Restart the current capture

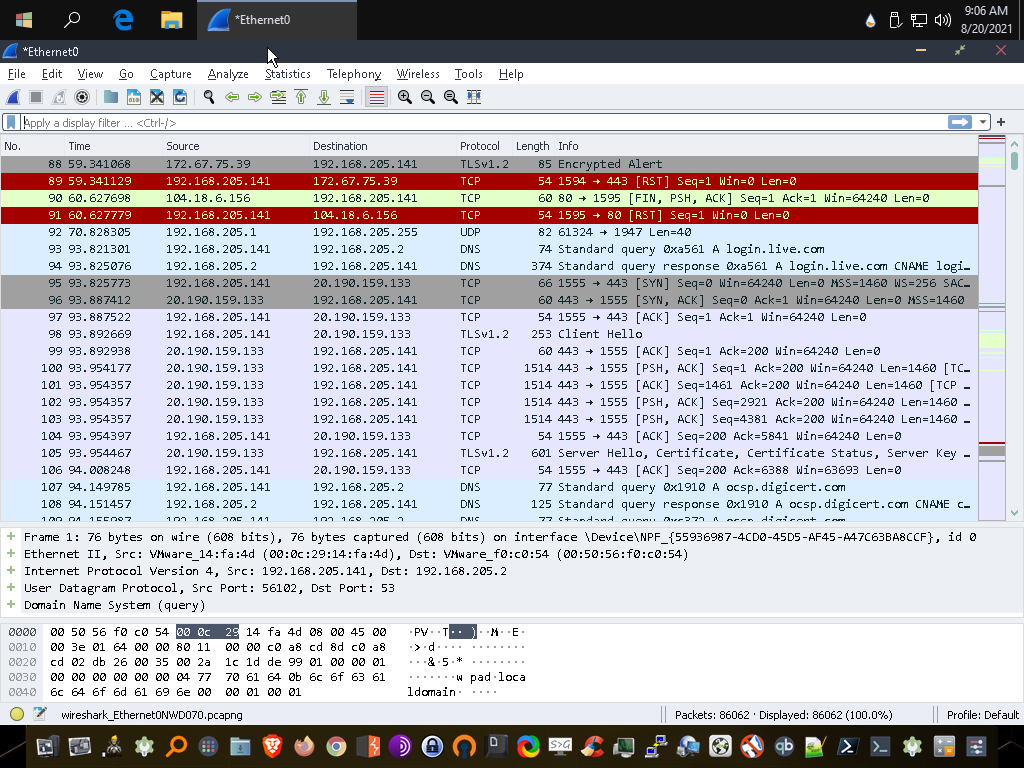(59, 97)
